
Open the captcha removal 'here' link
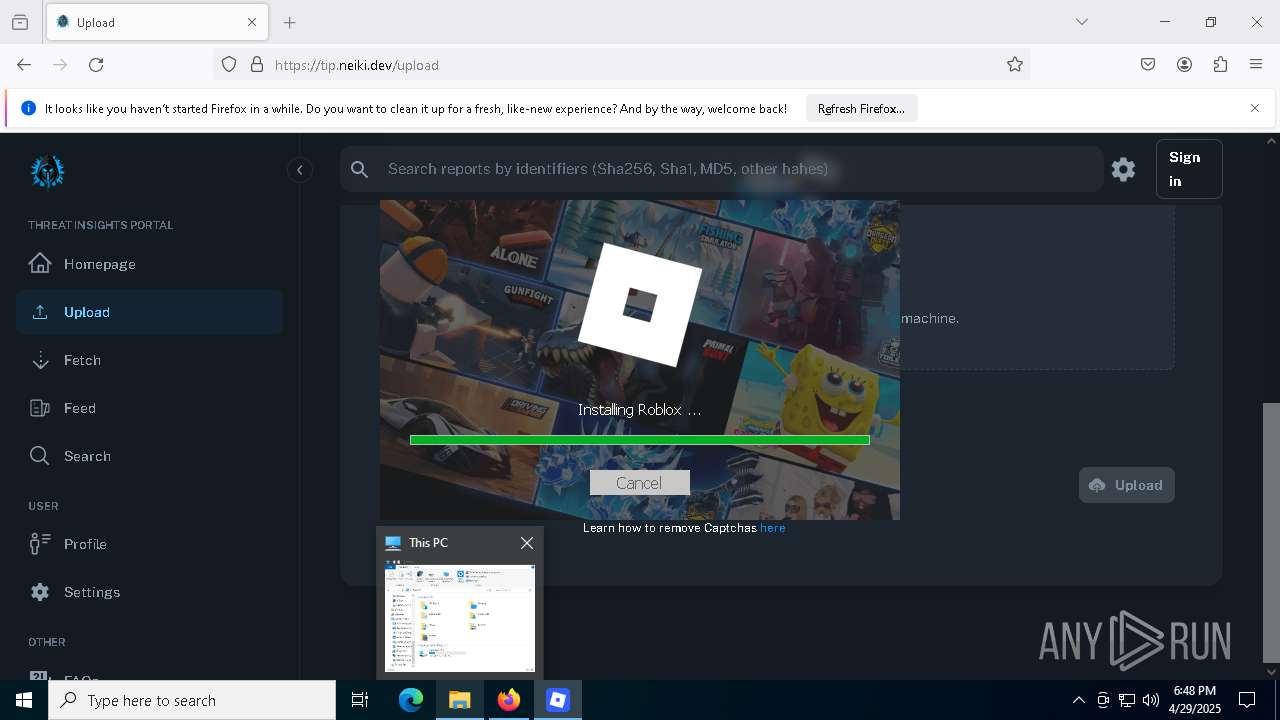772,528
